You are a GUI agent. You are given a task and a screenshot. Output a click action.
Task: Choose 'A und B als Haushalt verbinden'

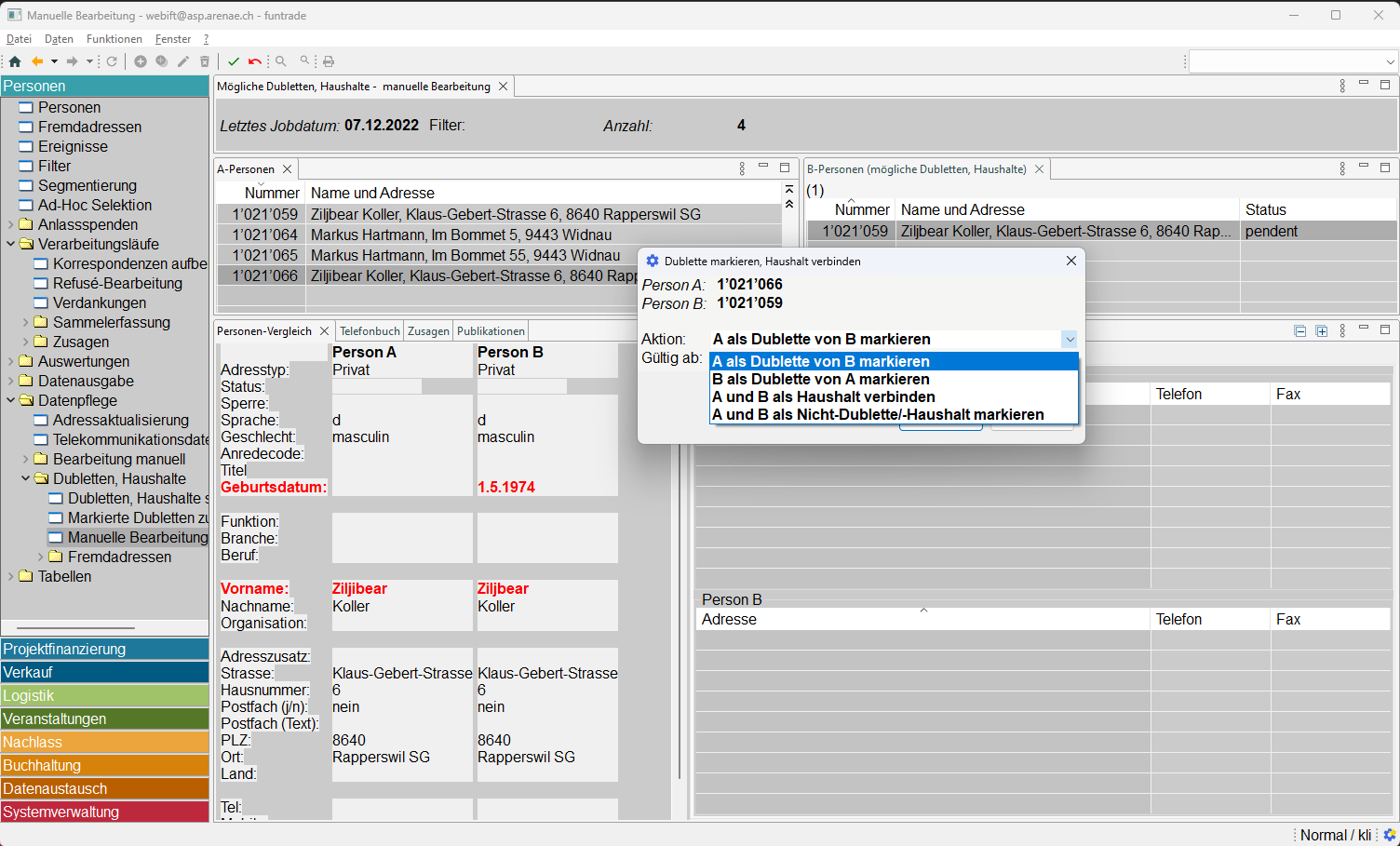pyautogui.click(x=823, y=396)
